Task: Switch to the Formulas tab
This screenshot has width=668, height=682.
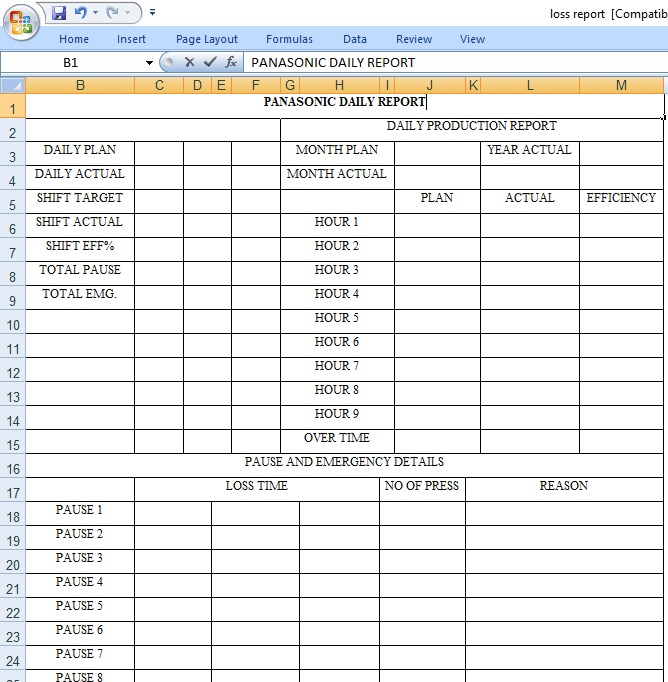Action: (x=289, y=39)
